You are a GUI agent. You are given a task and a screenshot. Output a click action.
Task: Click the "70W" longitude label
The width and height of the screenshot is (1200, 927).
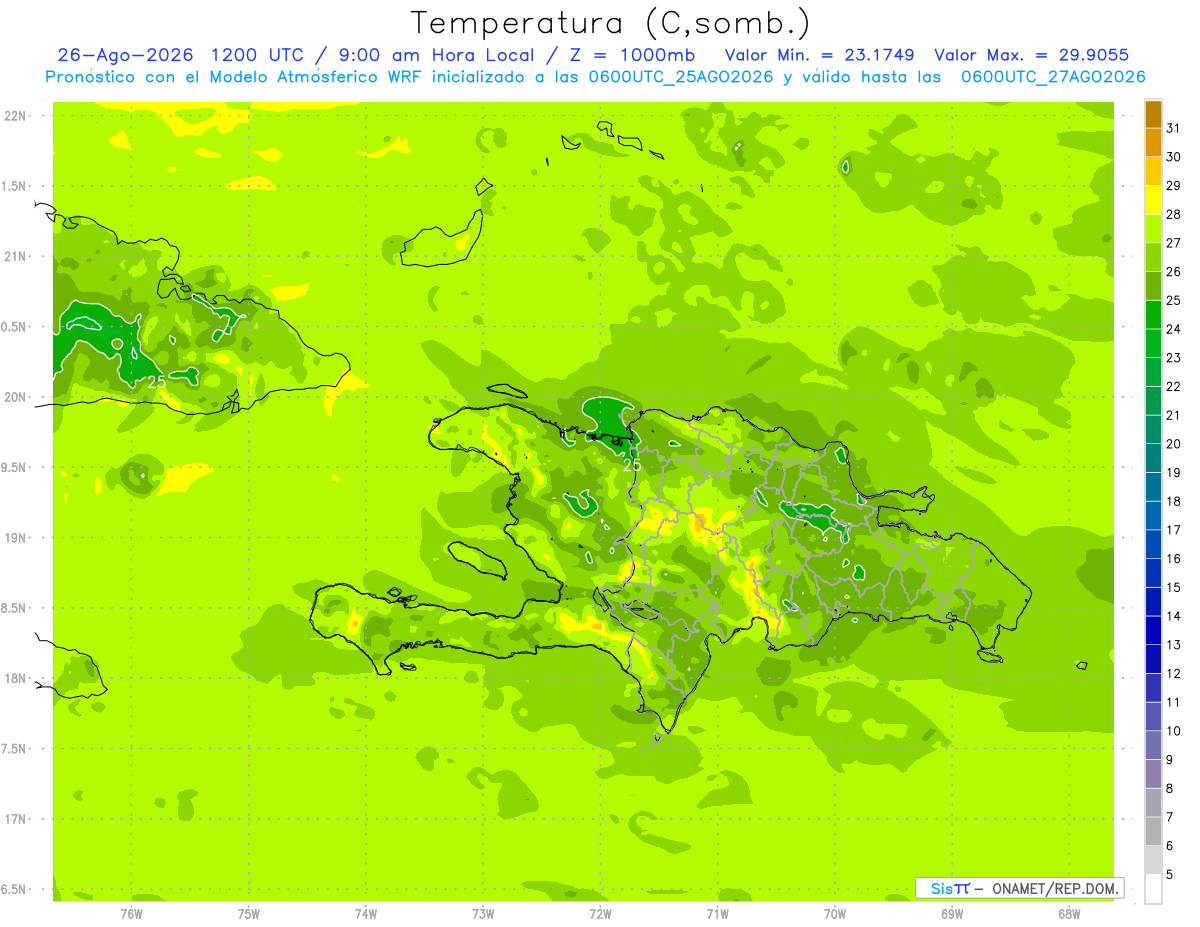coord(835,913)
